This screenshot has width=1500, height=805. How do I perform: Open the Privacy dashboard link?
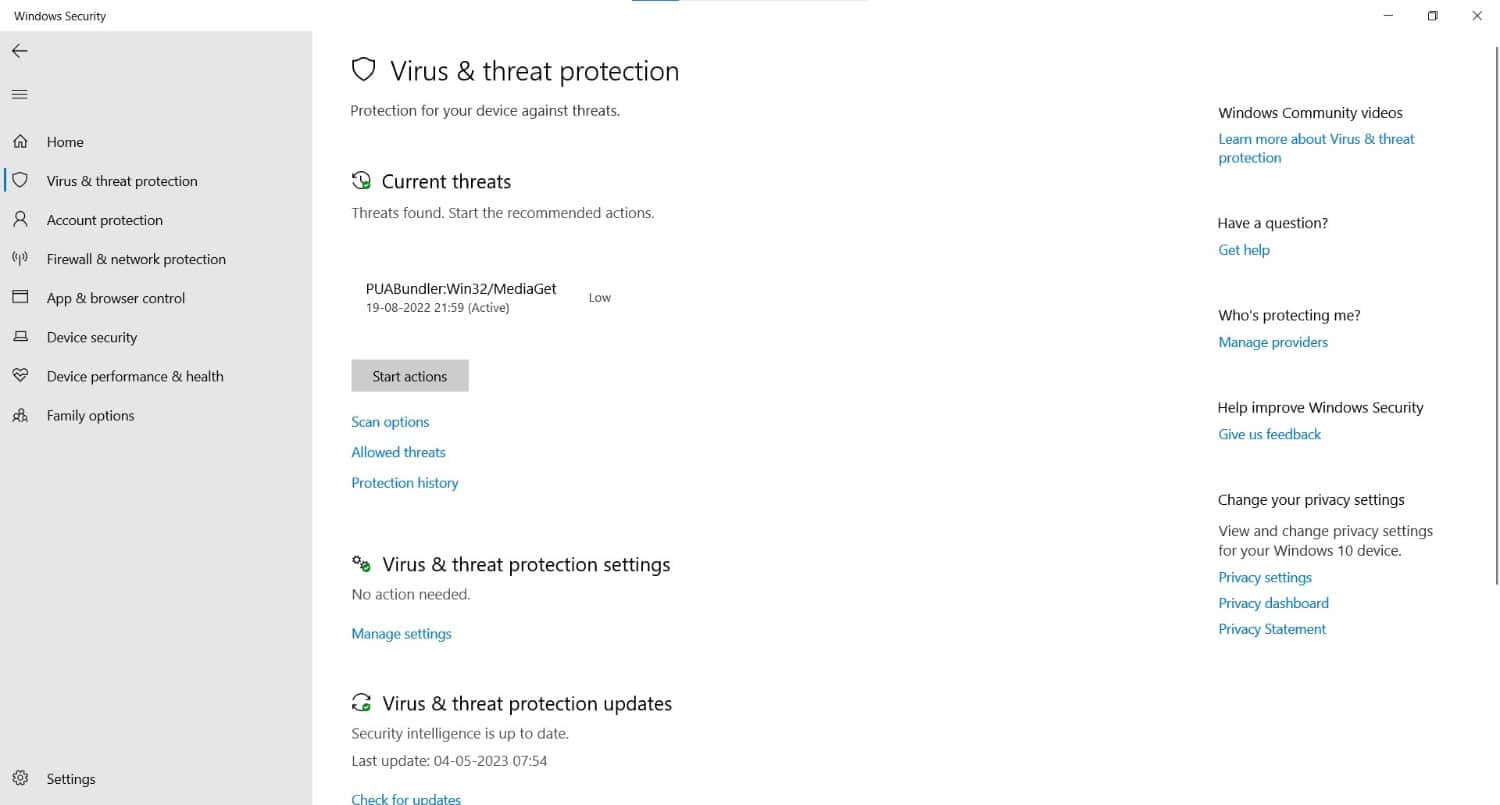[x=1273, y=603]
